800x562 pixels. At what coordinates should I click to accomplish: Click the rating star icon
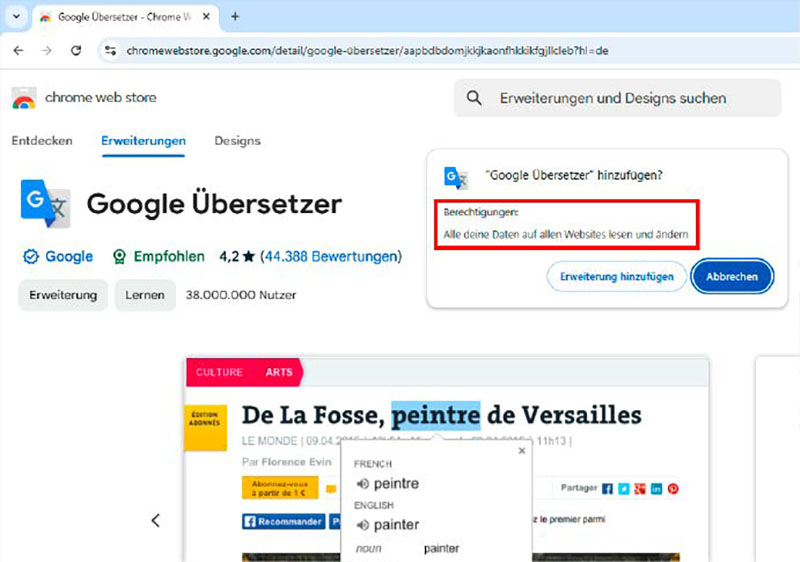[x=248, y=256]
